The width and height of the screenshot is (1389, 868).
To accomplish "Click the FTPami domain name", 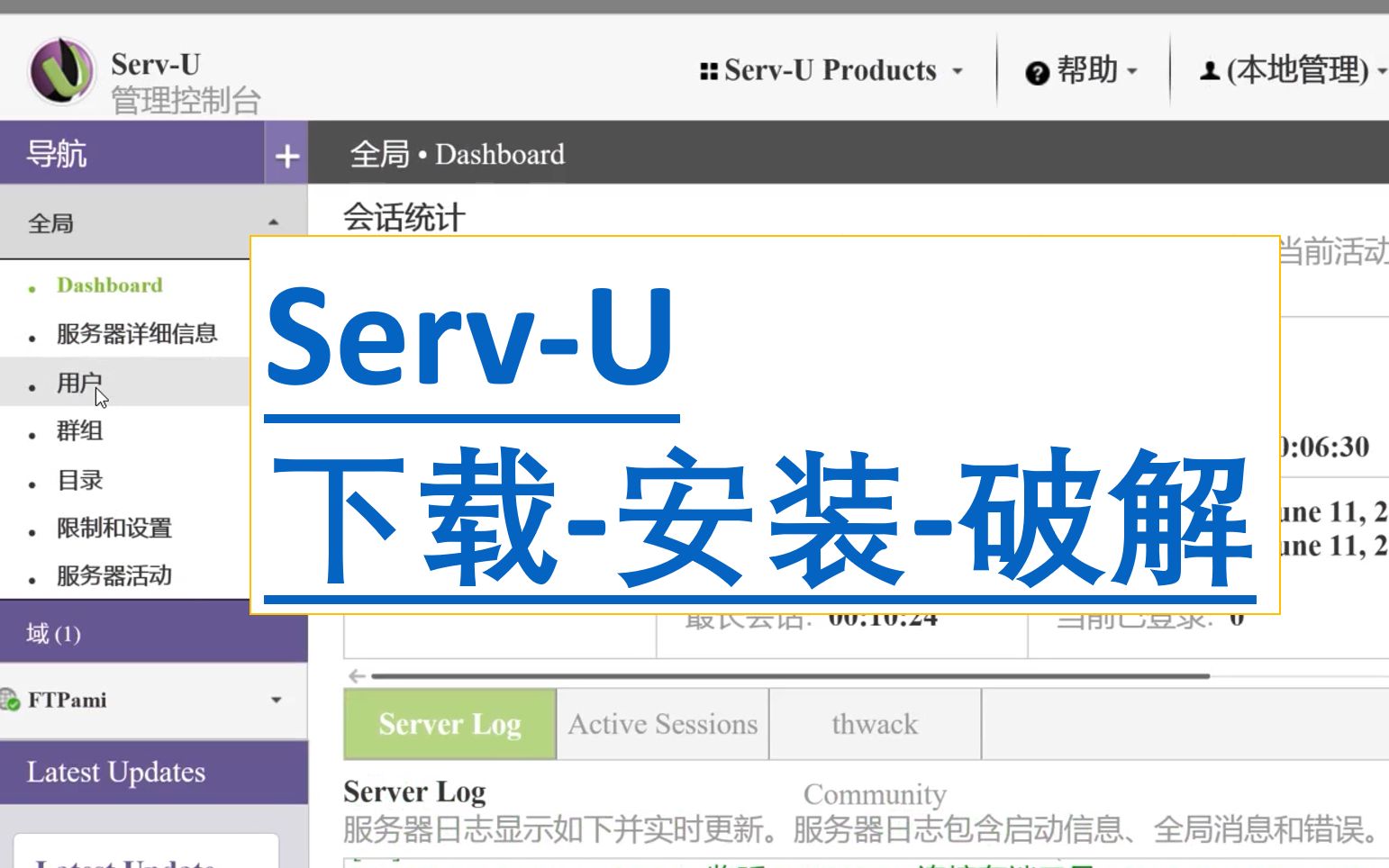I will pos(67,700).
